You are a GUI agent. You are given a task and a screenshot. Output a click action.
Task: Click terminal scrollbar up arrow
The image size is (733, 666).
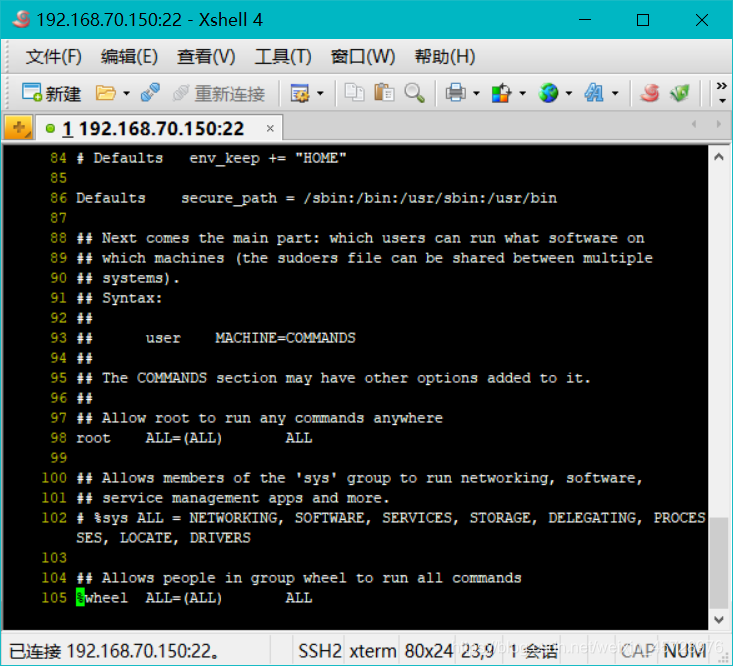coord(719,158)
